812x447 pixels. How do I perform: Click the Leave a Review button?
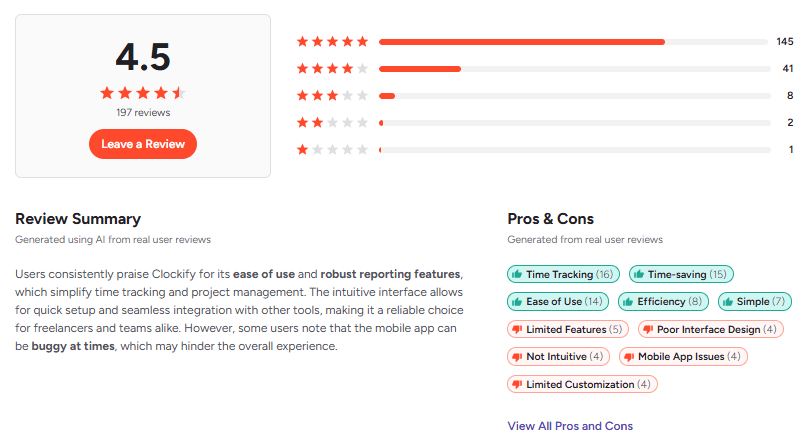tap(143, 144)
